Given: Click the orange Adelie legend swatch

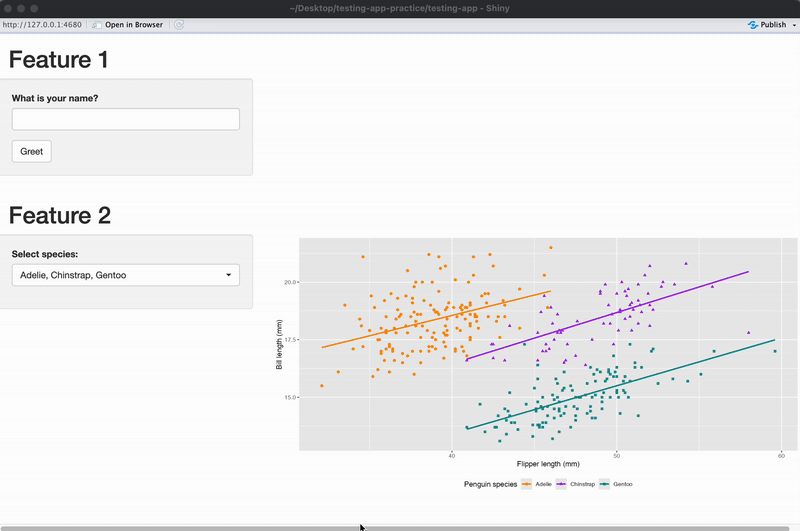Looking at the screenshot, I should pos(527,484).
